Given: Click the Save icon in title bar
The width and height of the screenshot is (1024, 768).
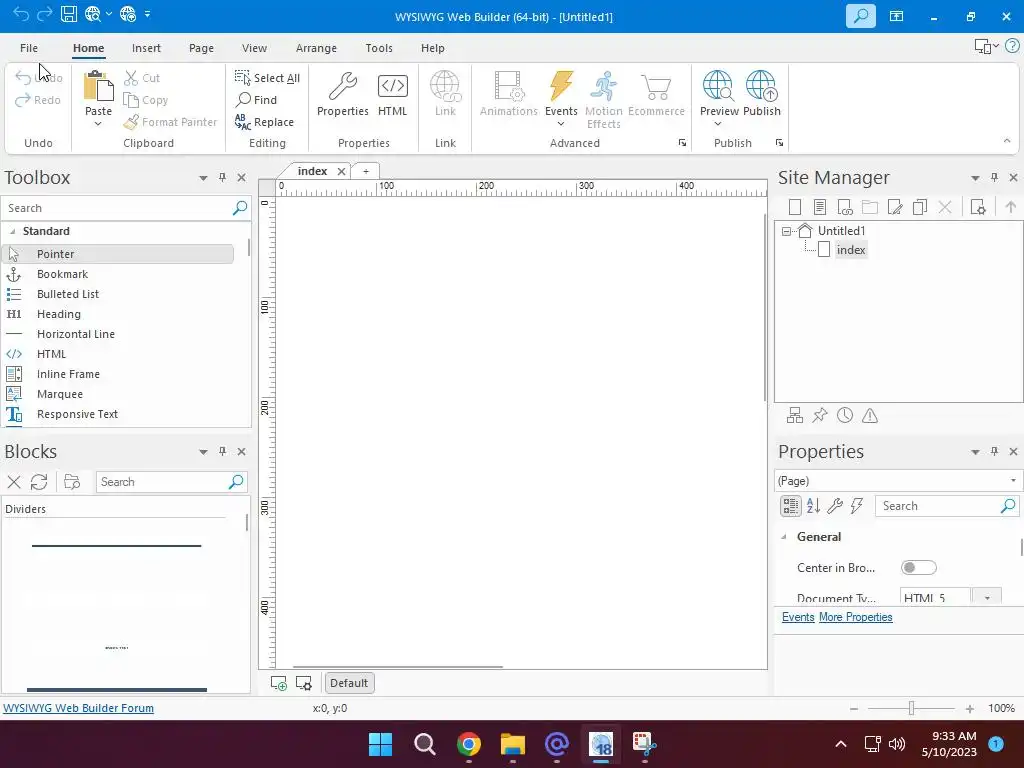Looking at the screenshot, I should (69, 14).
